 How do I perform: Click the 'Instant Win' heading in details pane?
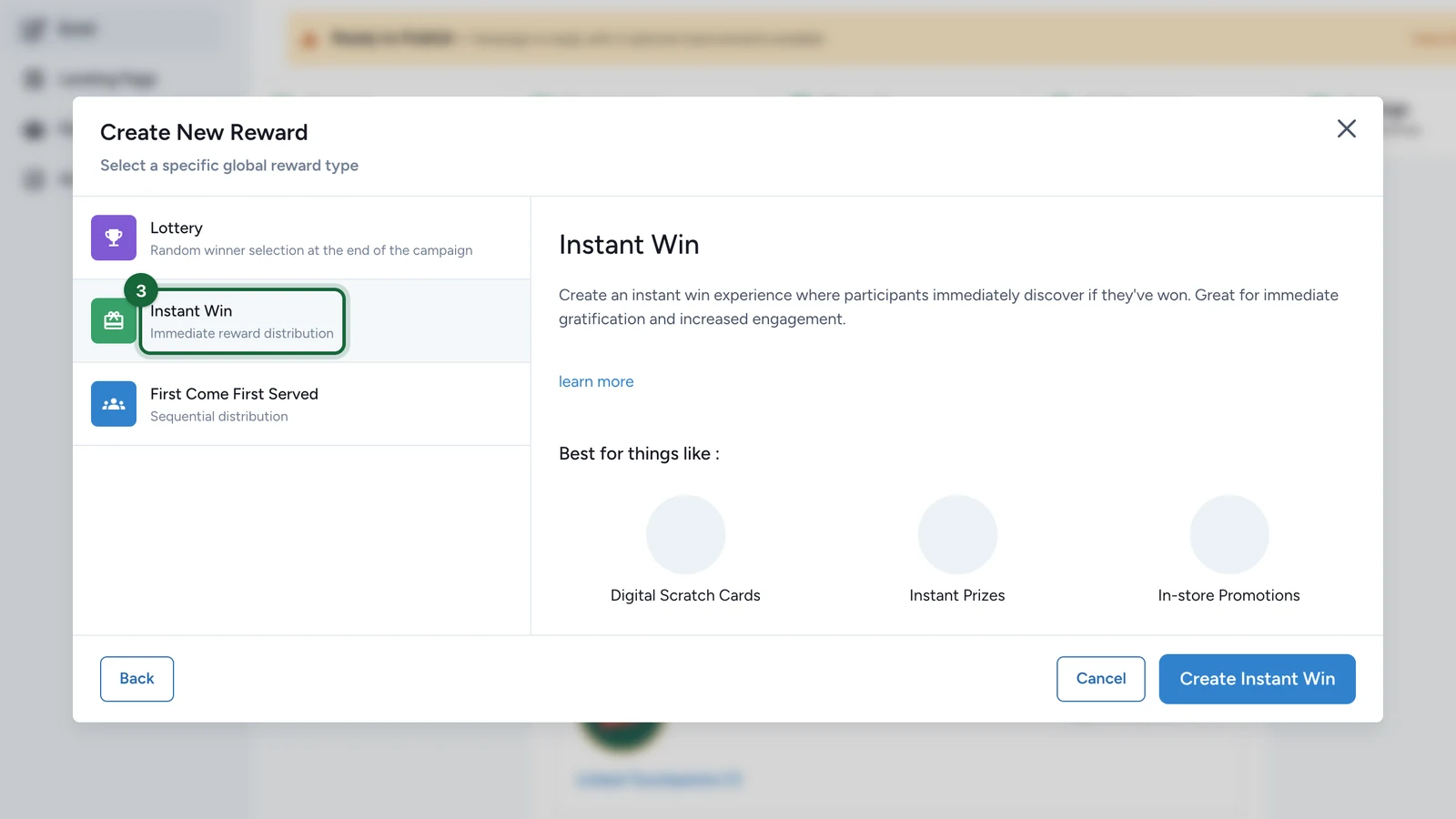pyautogui.click(x=629, y=245)
